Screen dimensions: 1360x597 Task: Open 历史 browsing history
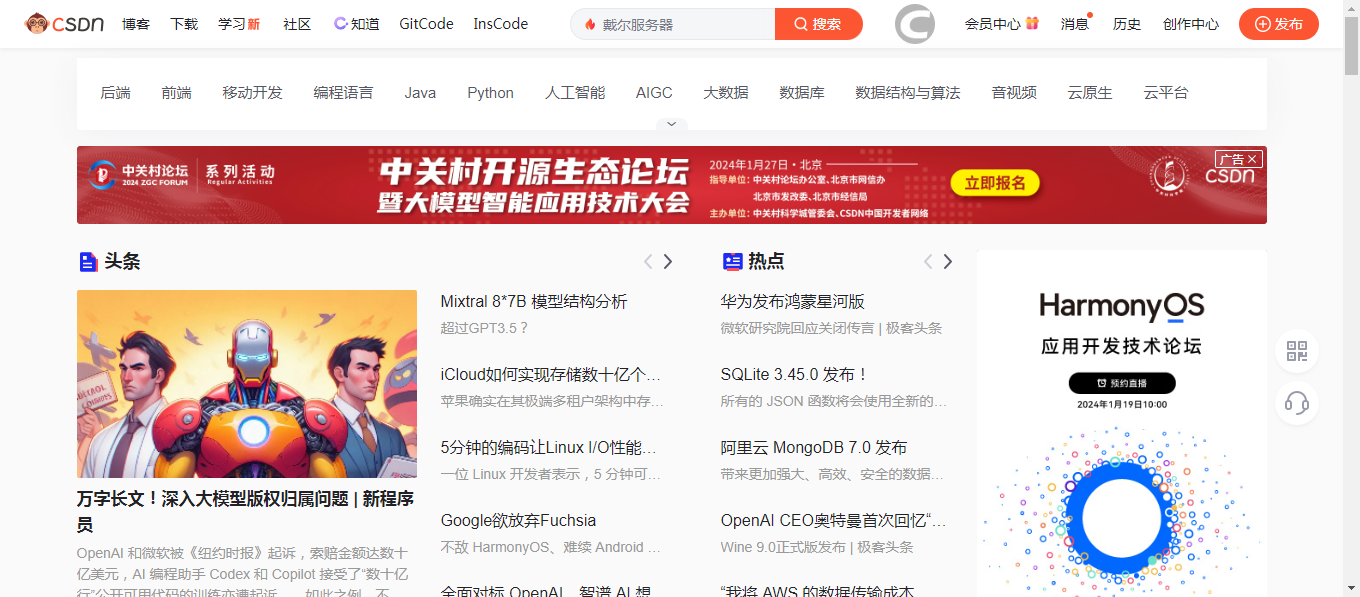coord(1127,24)
